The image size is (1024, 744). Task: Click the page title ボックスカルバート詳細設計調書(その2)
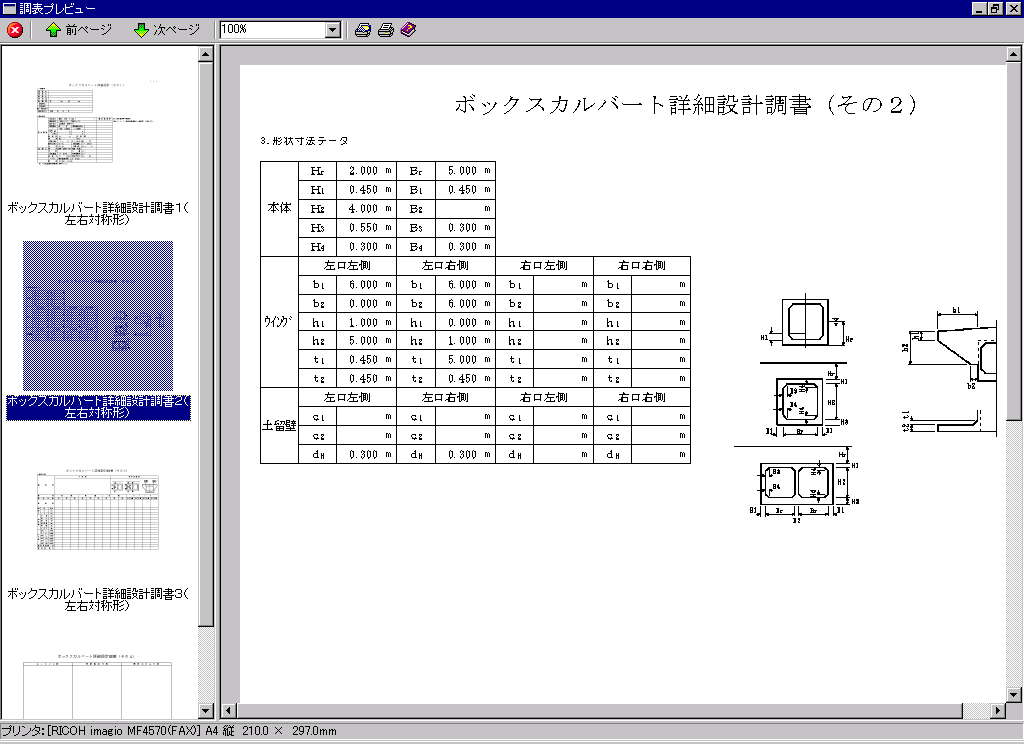pyautogui.click(x=686, y=105)
